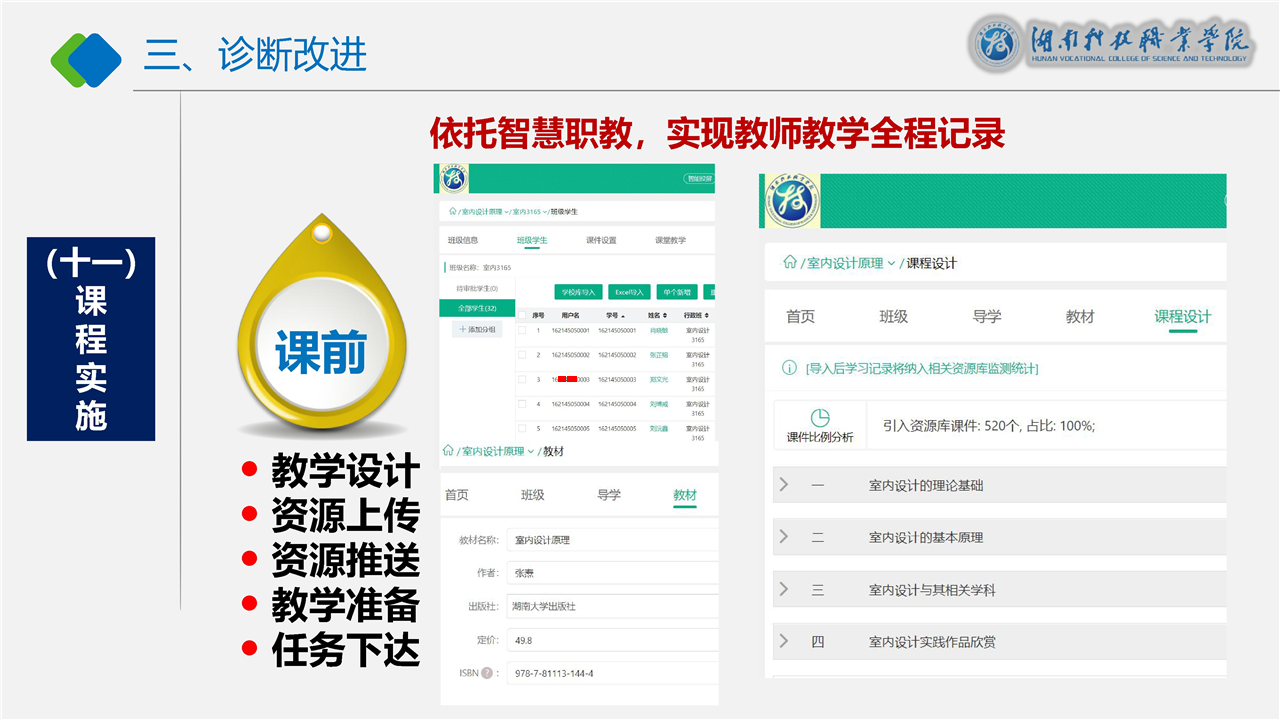Select 全部学生(32) in the group list
This screenshot has width=1280, height=720.
[477, 309]
